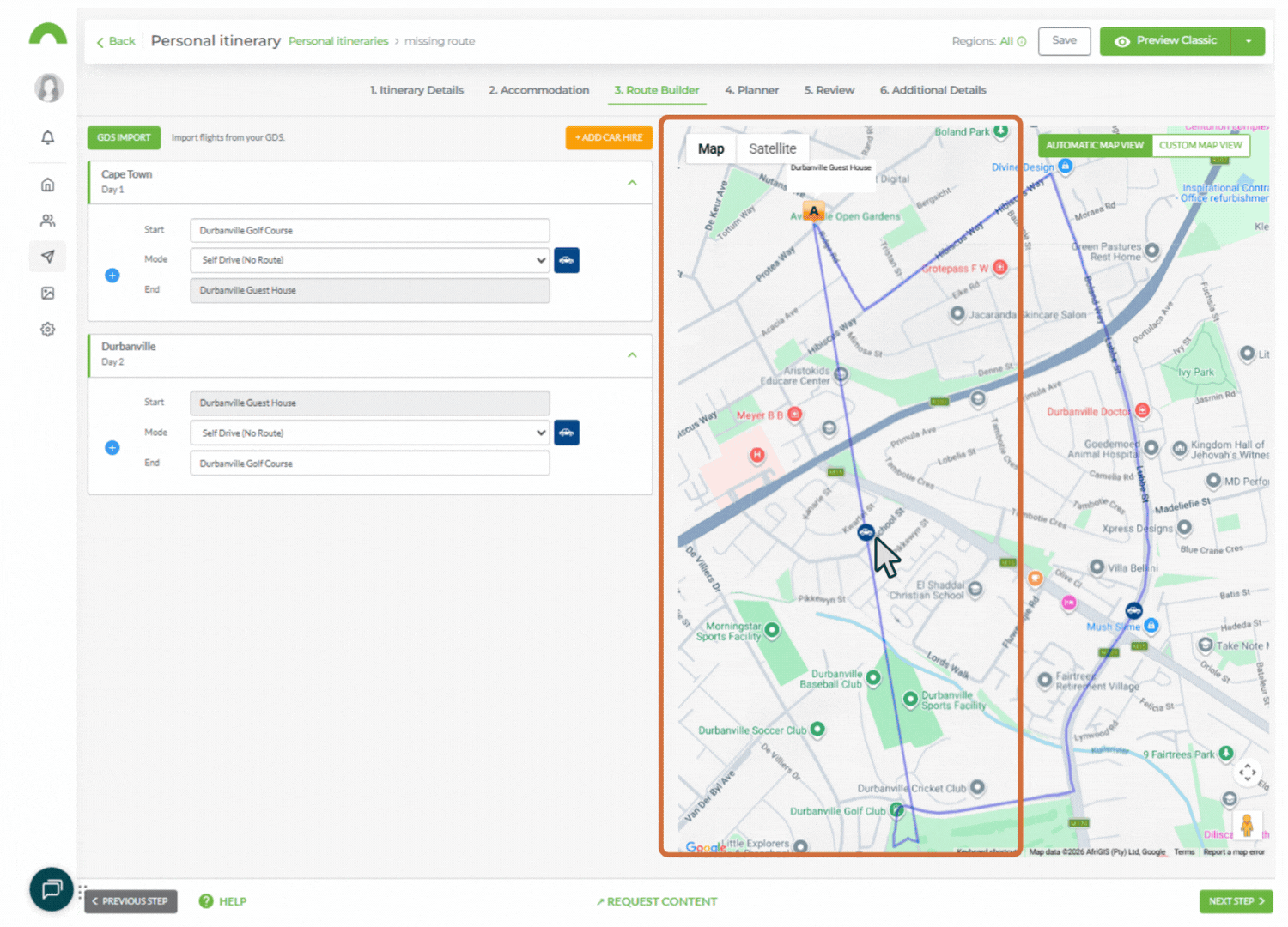
Task: Click the red hospital H marker on map
Action: coord(756,455)
